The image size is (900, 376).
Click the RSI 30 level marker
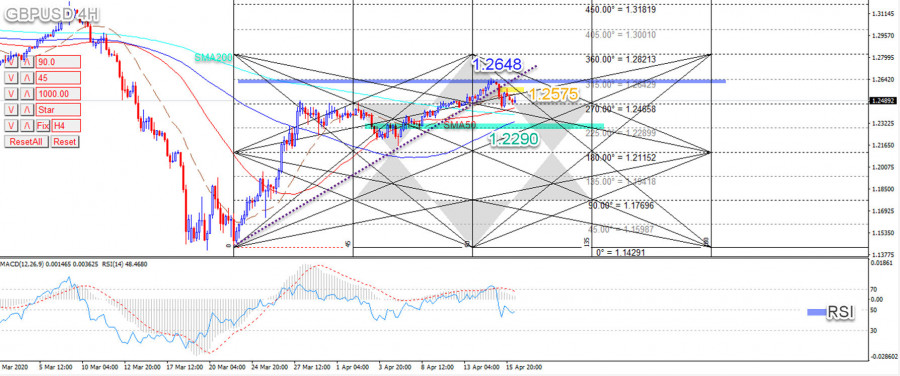pyautogui.click(x=875, y=330)
